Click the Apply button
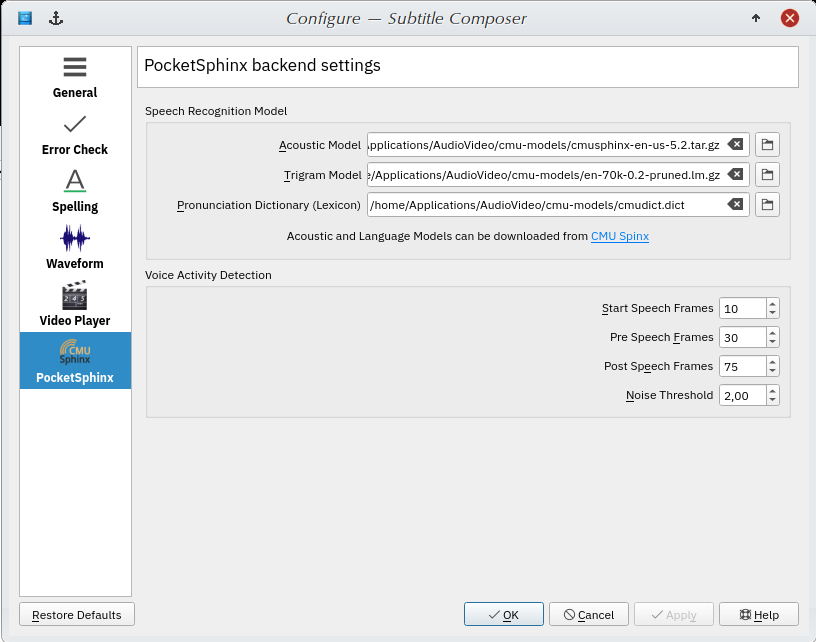 (673, 614)
